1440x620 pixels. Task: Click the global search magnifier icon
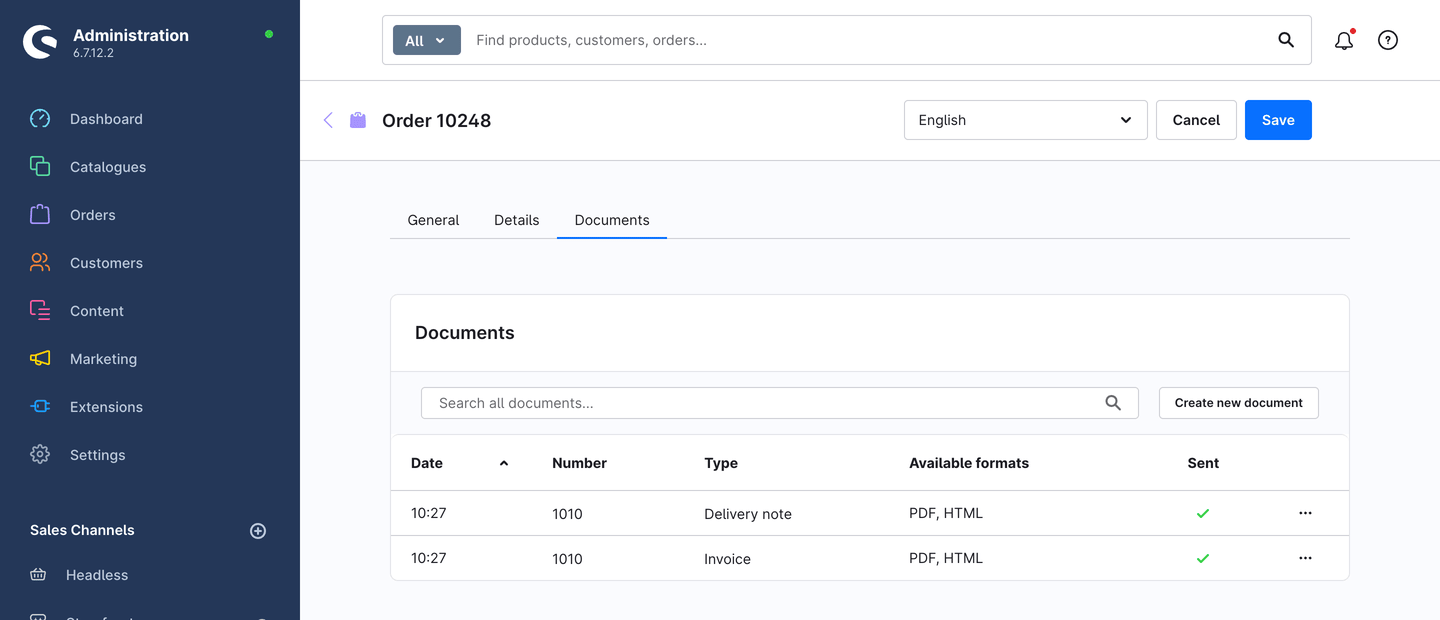1286,40
